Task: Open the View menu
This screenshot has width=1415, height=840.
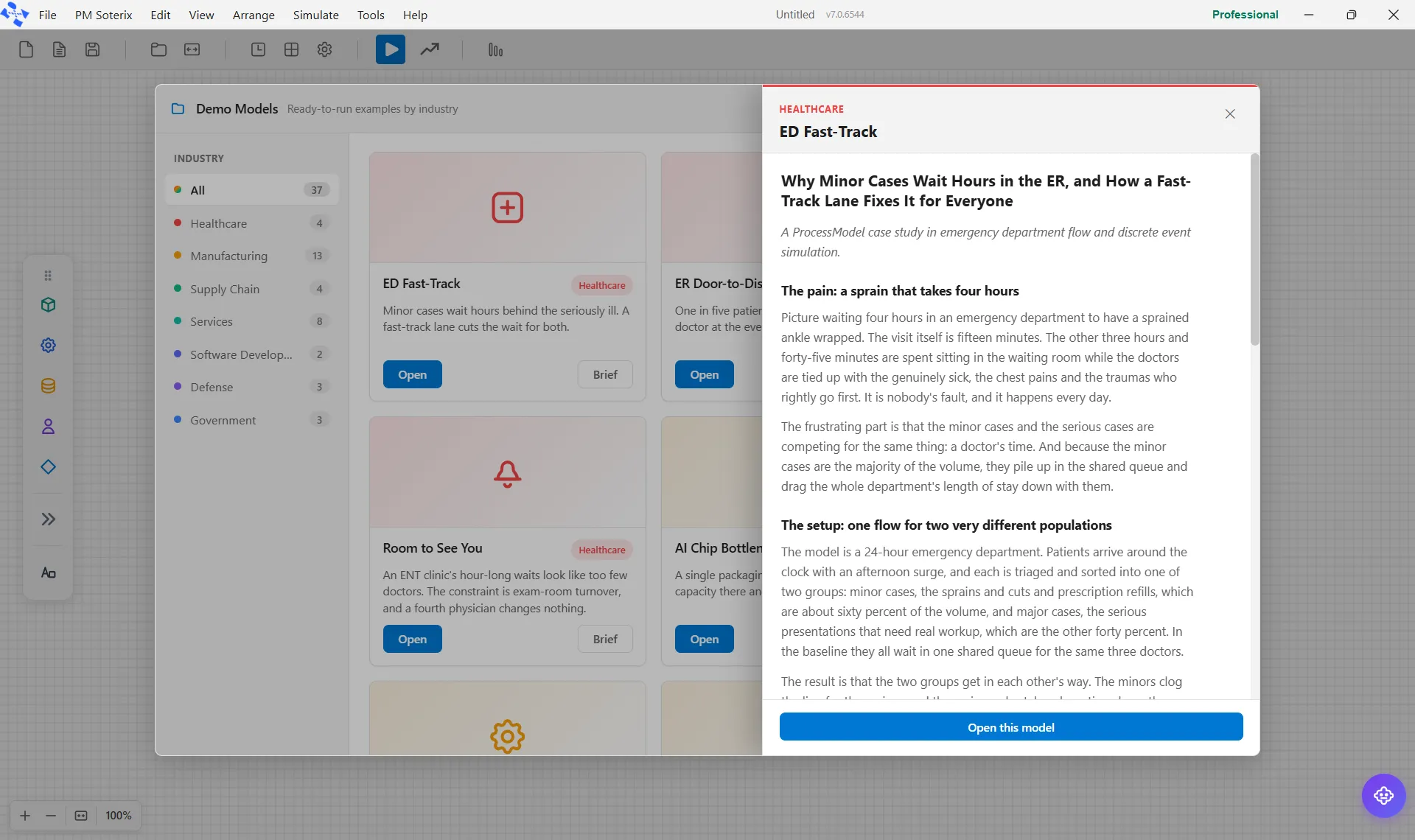Action: tap(201, 15)
